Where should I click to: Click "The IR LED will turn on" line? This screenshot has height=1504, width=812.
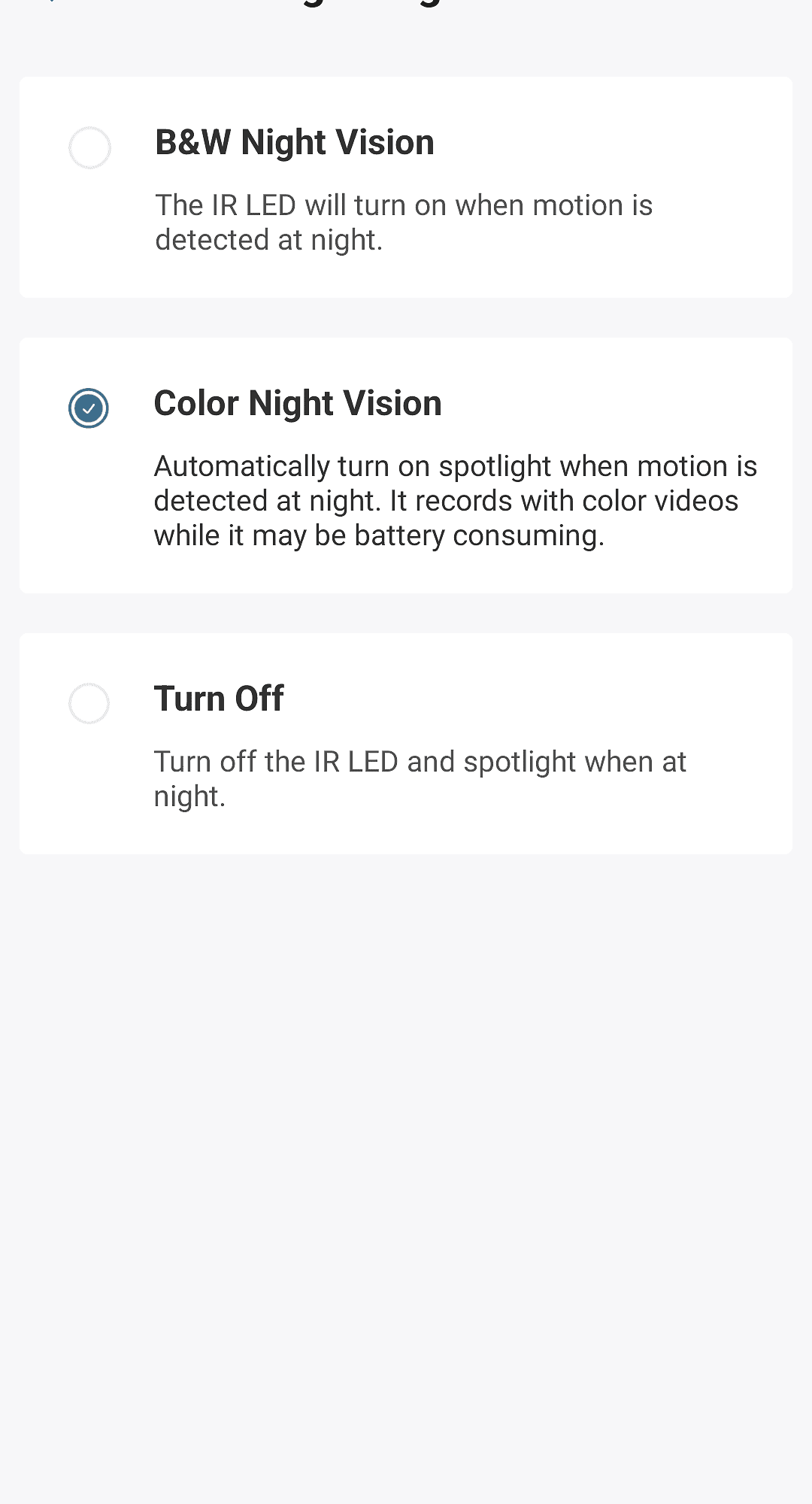(404, 205)
